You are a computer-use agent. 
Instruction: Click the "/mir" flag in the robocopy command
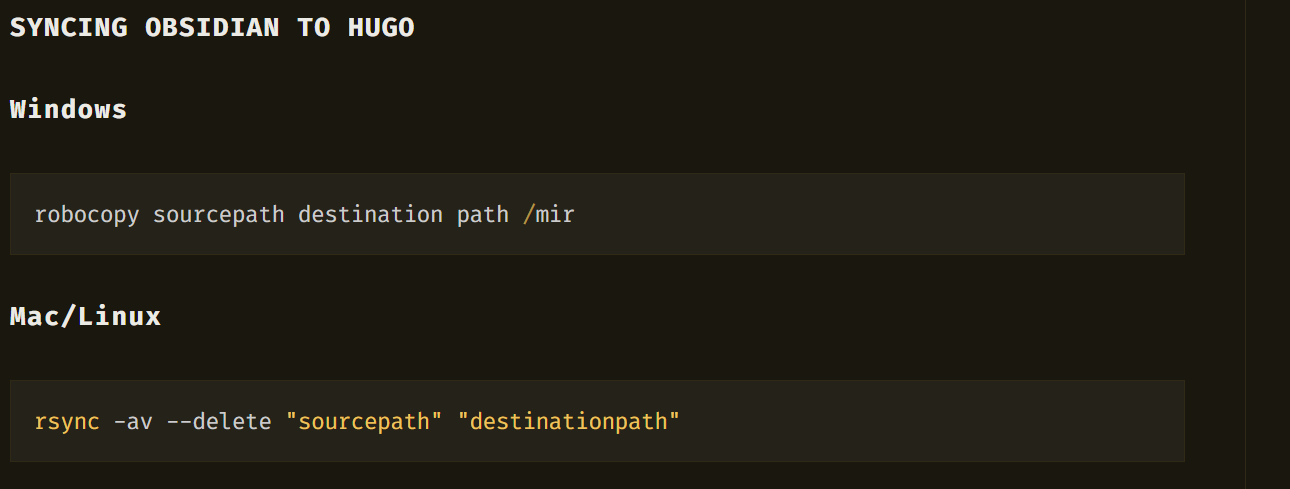pyautogui.click(x=549, y=215)
